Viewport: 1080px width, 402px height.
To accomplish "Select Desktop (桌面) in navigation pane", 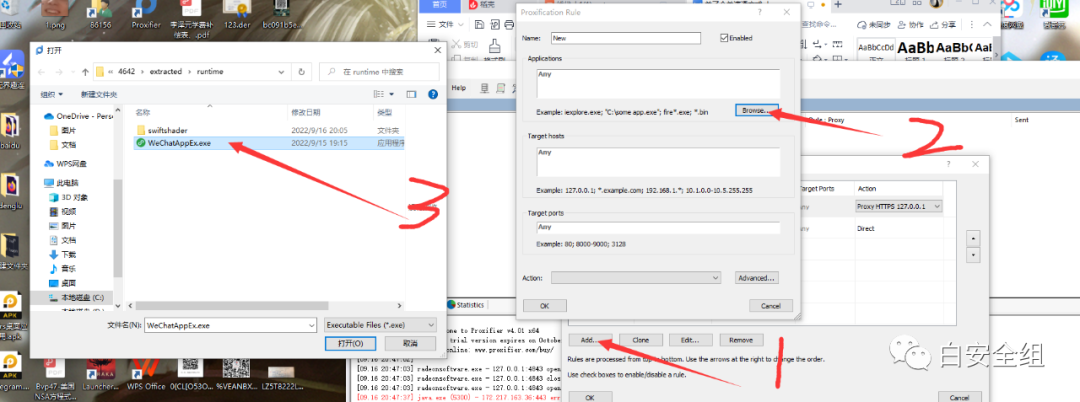I will 63,283.
